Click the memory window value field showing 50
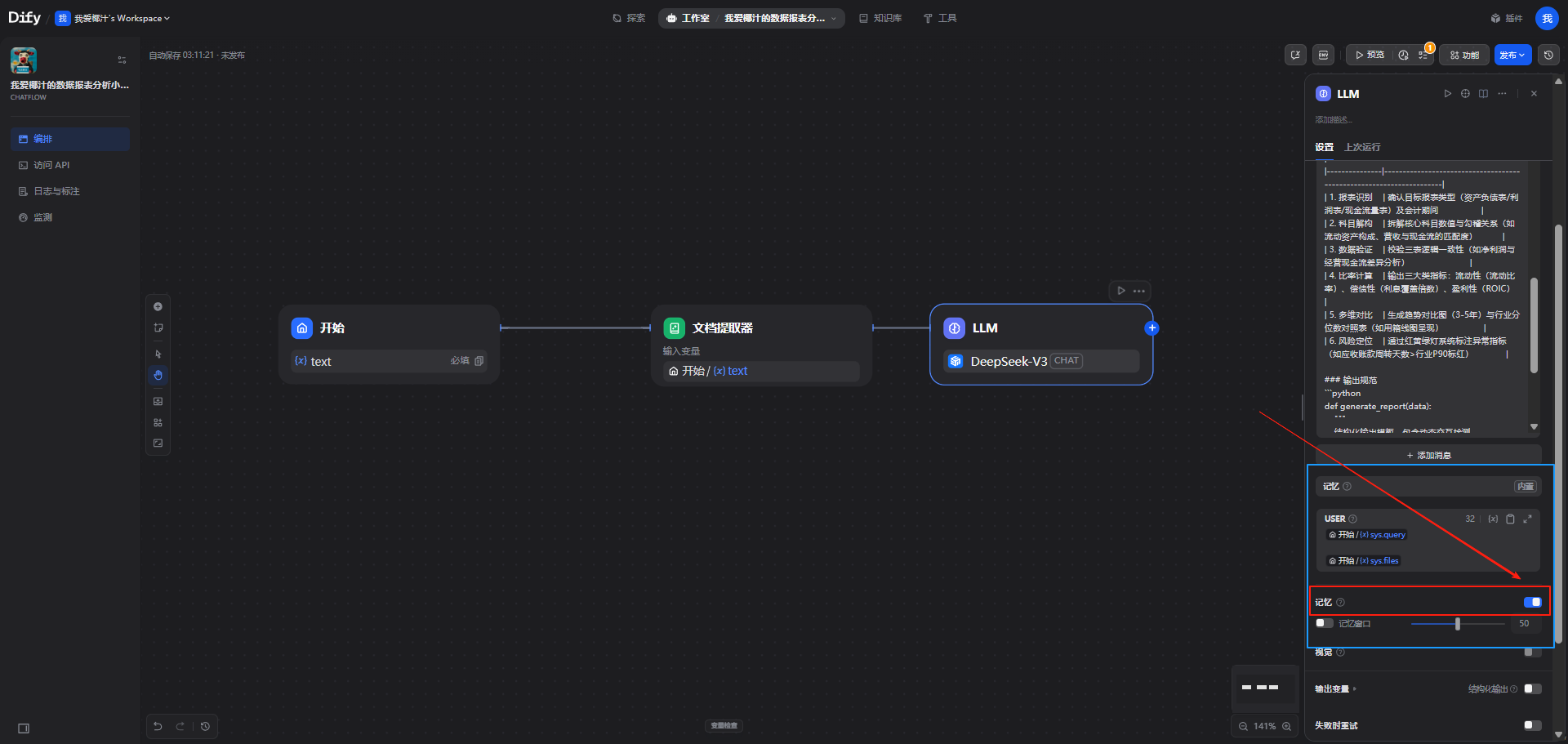 [x=1524, y=623]
